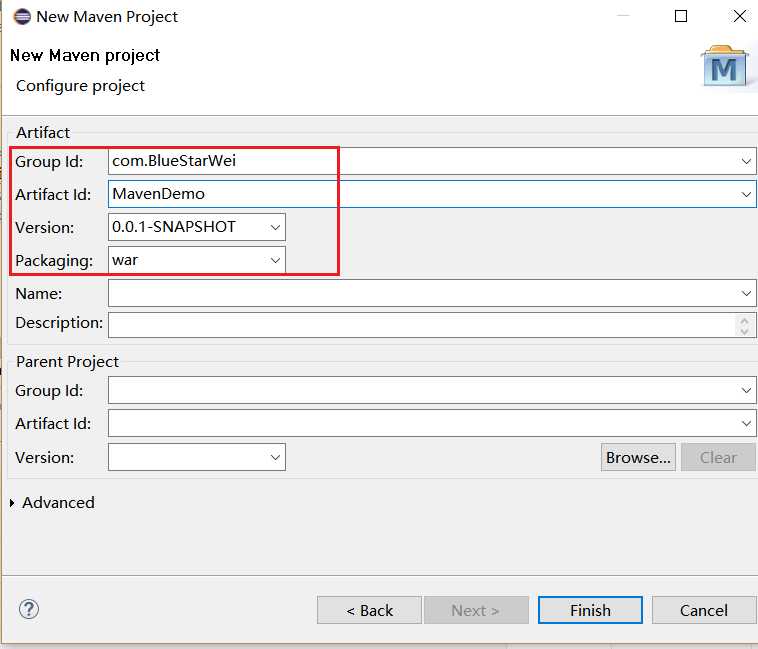Click the Description field scroll down arrow

(744, 331)
